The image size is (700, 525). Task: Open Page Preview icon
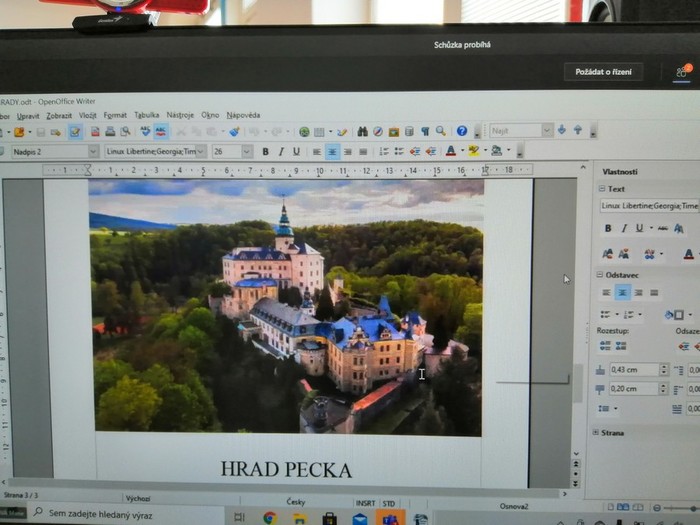[125, 131]
